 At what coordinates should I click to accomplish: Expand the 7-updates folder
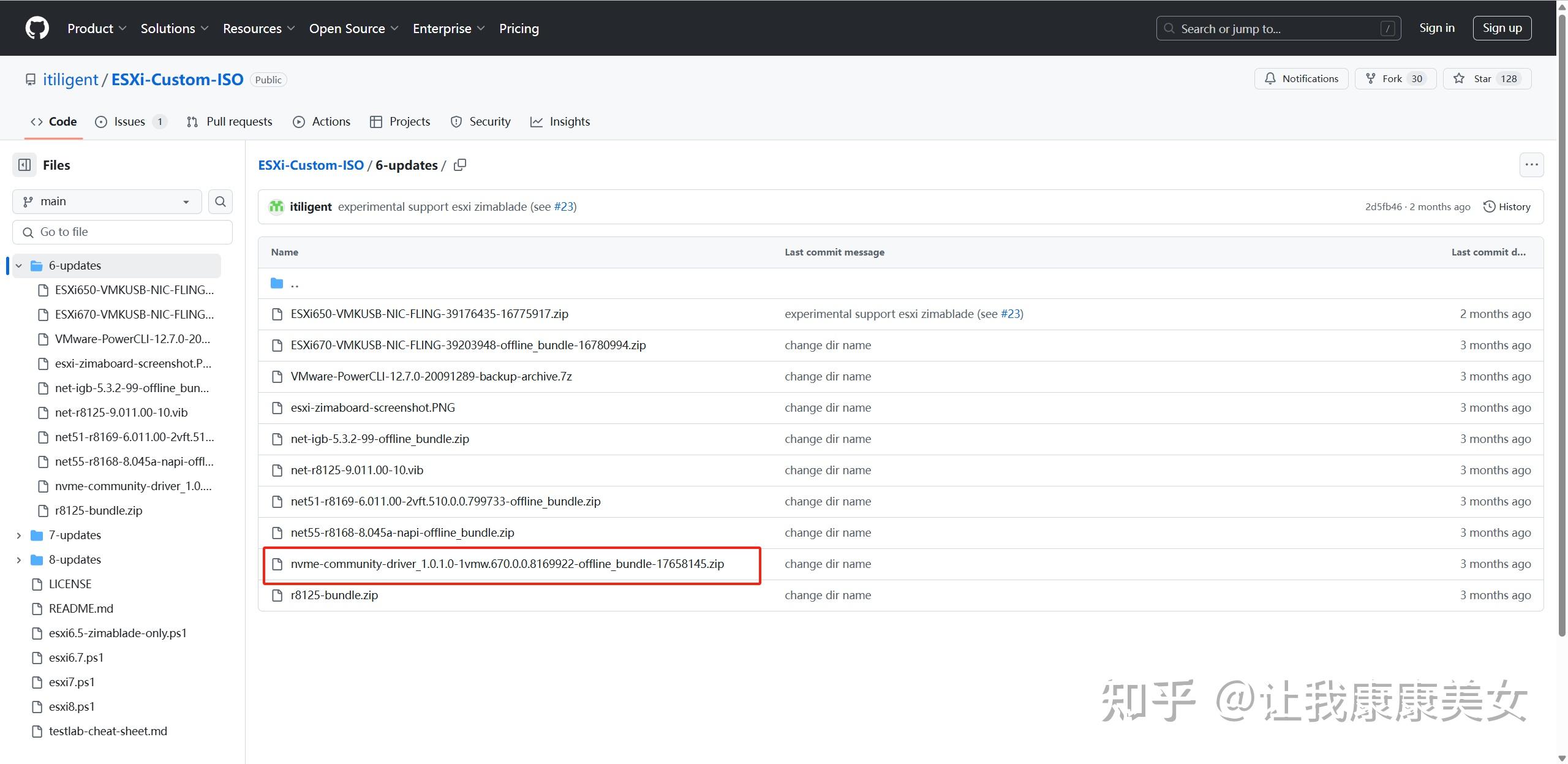19,535
